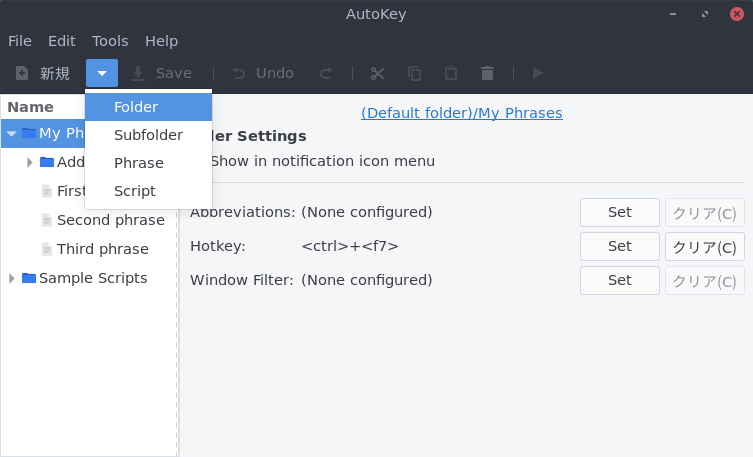753x457 pixels.
Task: Click the Save toolbar button
Action: 162,73
